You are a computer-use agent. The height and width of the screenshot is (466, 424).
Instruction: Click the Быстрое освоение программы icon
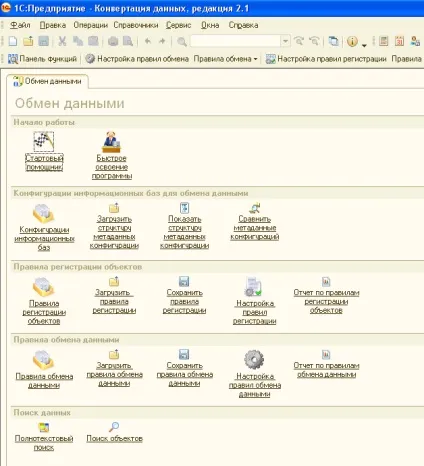pyautogui.click(x=111, y=142)
